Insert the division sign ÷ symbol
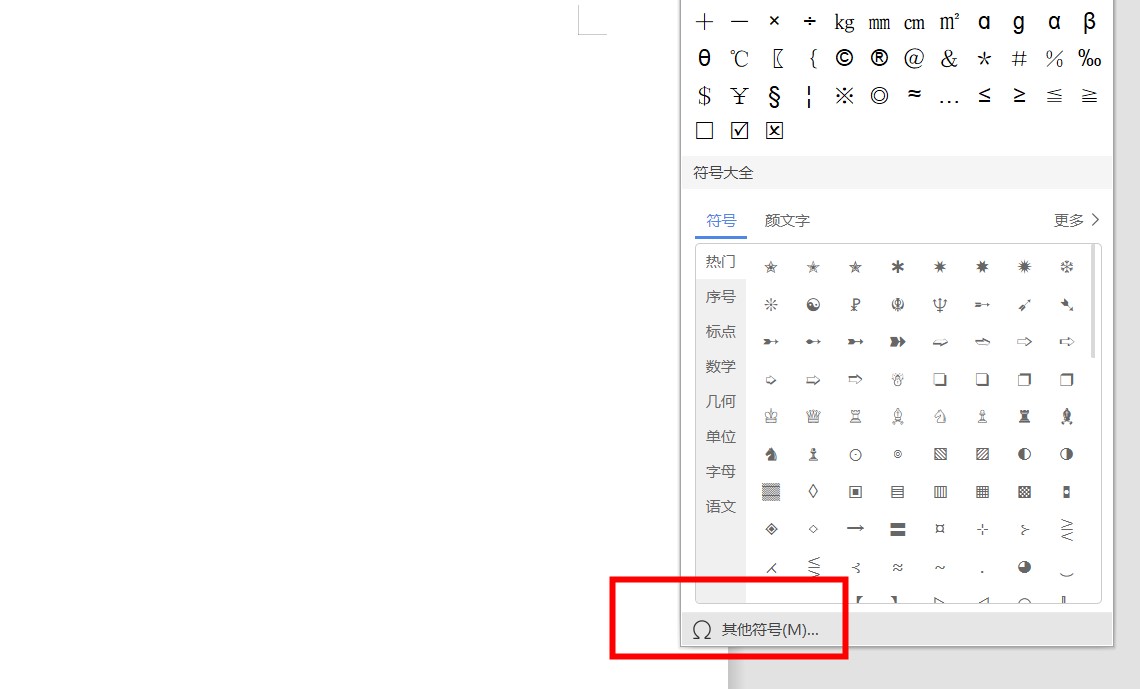 point(809,22)
